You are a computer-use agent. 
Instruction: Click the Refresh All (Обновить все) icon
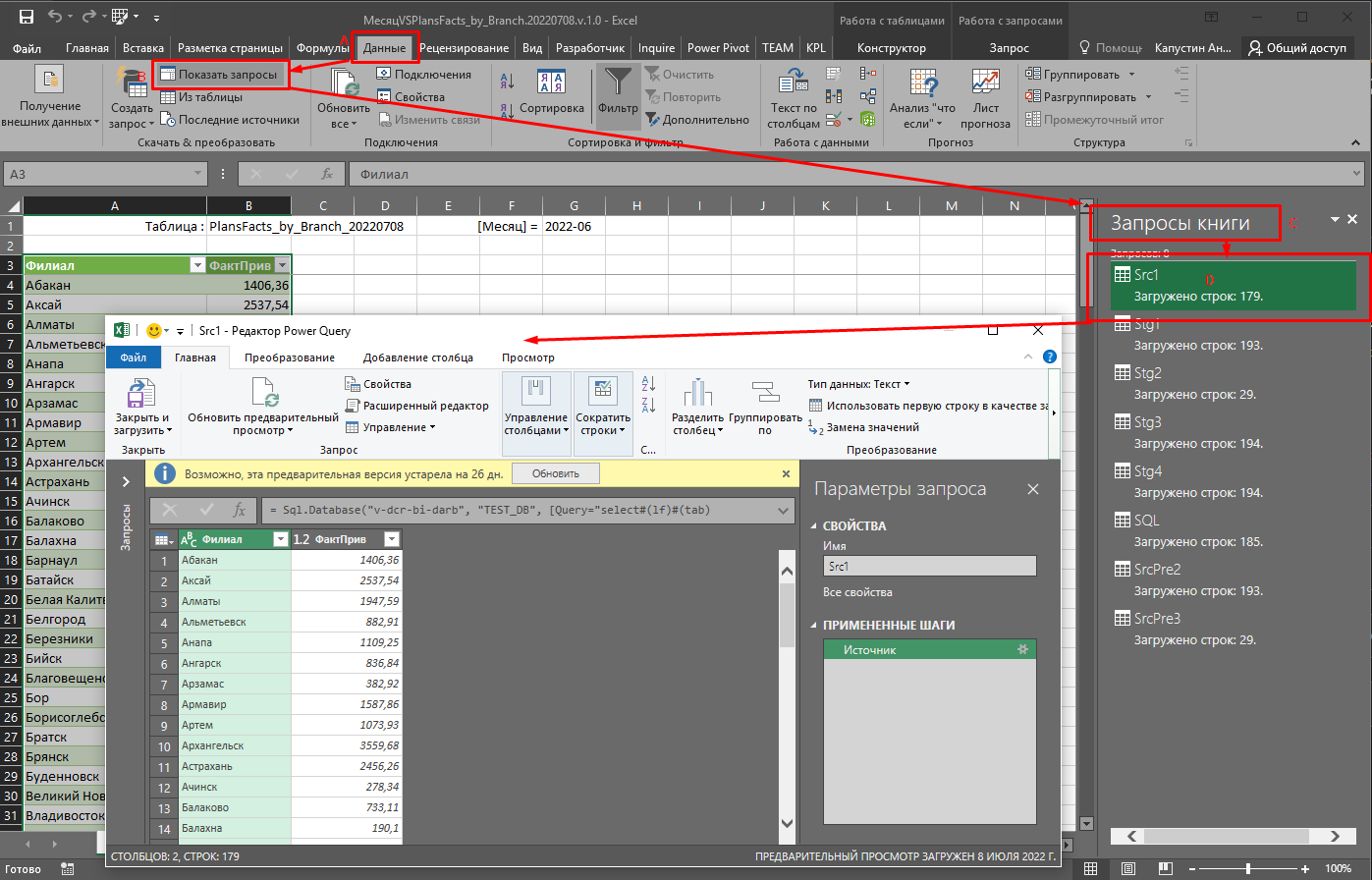[x=344, y=82]
